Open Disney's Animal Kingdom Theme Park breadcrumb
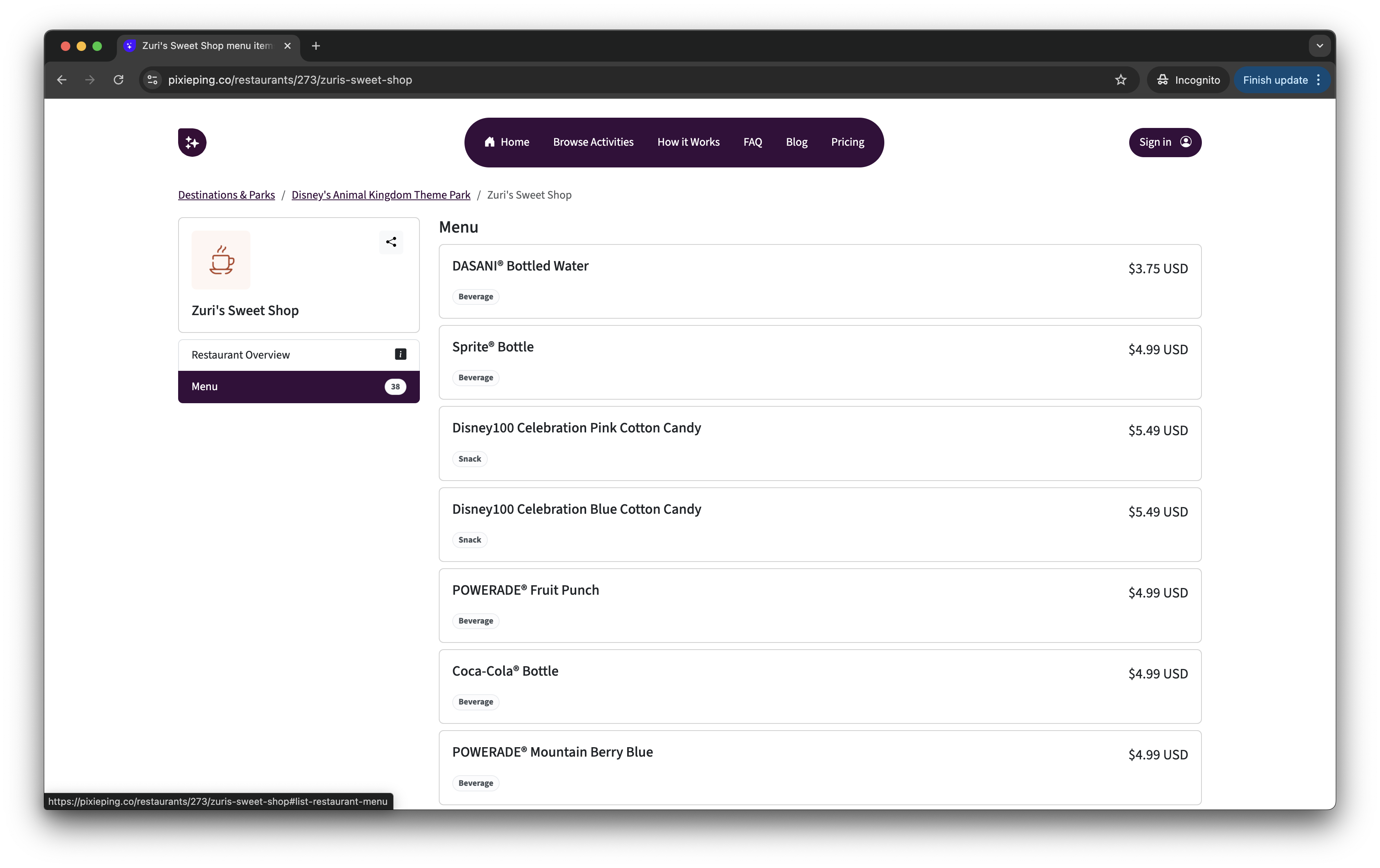 point(380,195)
